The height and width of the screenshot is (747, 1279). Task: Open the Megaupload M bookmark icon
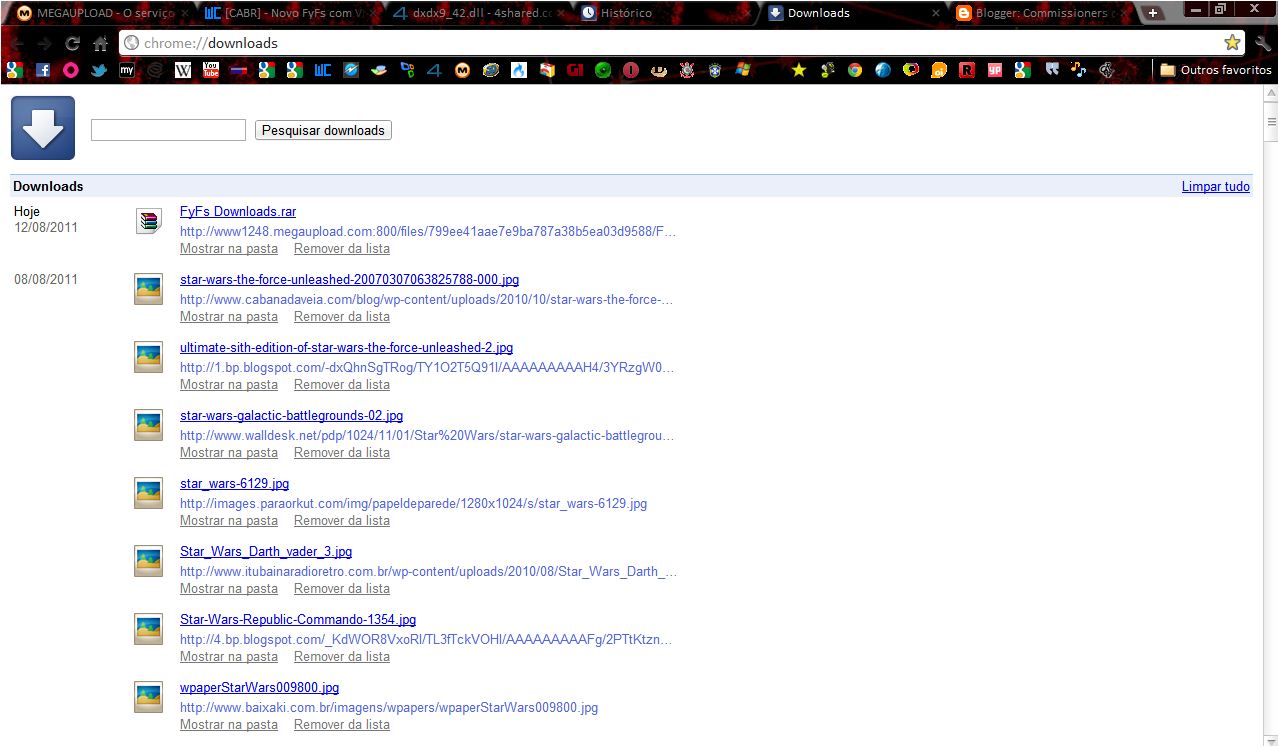click(x=462, y=70)
